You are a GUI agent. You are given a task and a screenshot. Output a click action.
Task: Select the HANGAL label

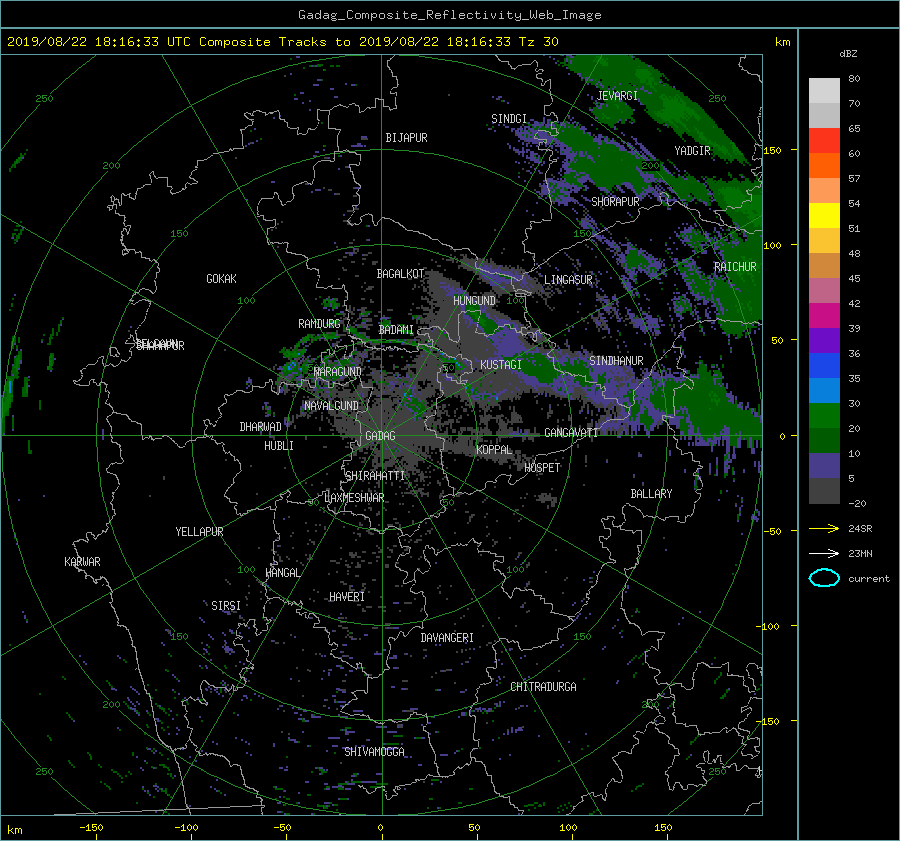coord(282,573)
